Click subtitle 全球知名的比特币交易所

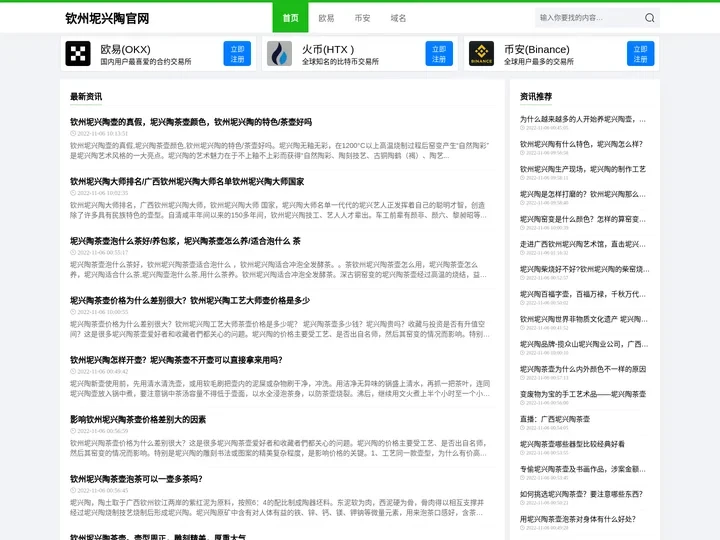(x=340, y=62)
